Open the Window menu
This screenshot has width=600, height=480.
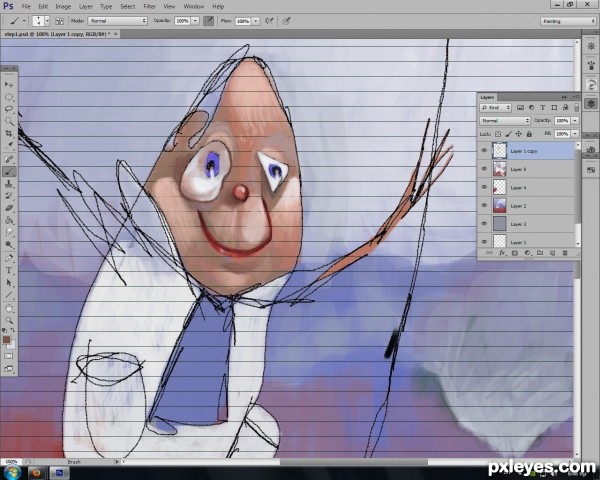[194, 7]
